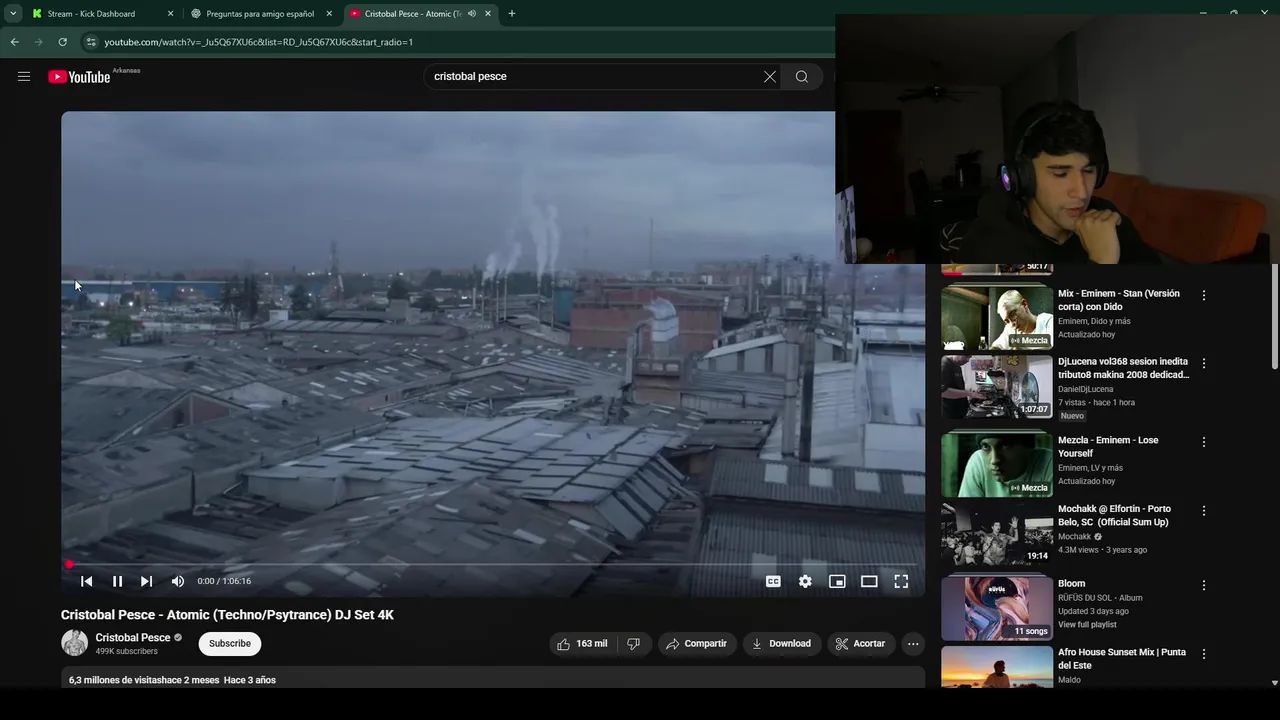Switch to Preguntas para amigo español tab
The image size is (1280, 720).
[260, 14]
